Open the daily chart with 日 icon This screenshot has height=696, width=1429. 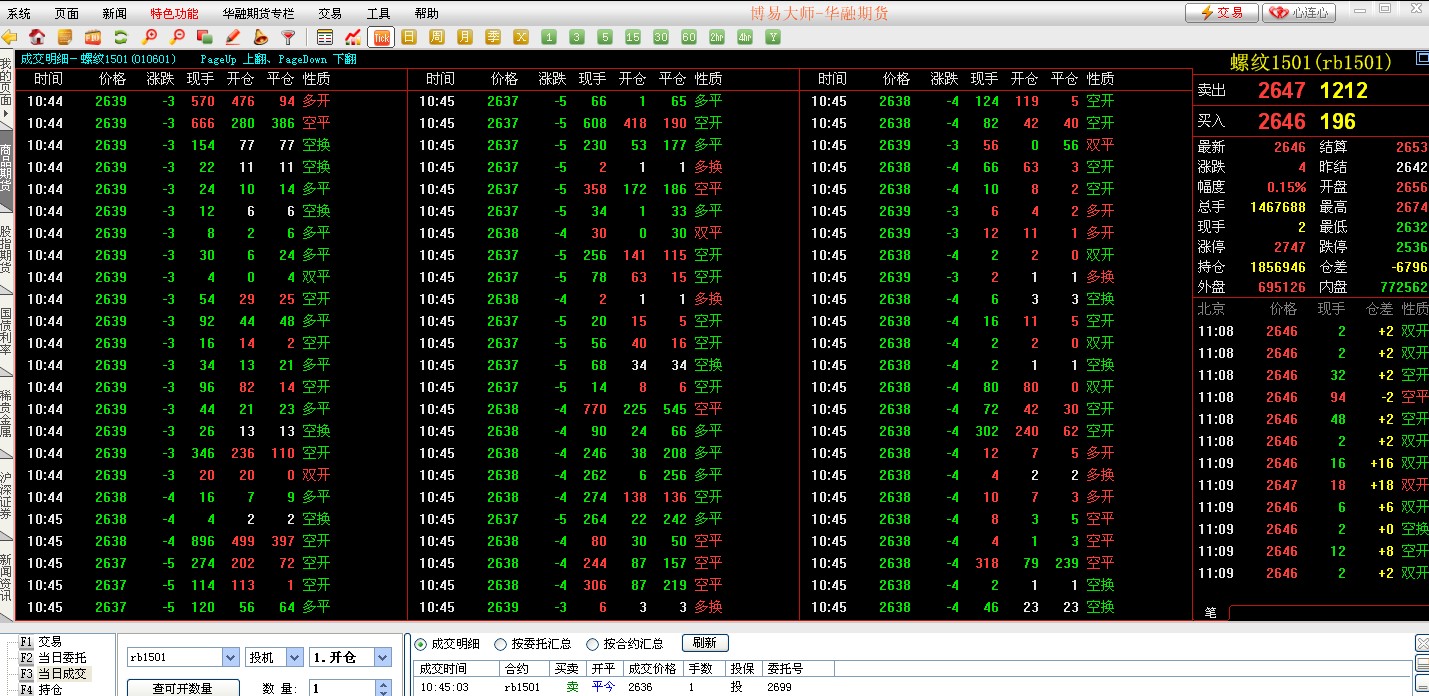click(x=408, y=35)
